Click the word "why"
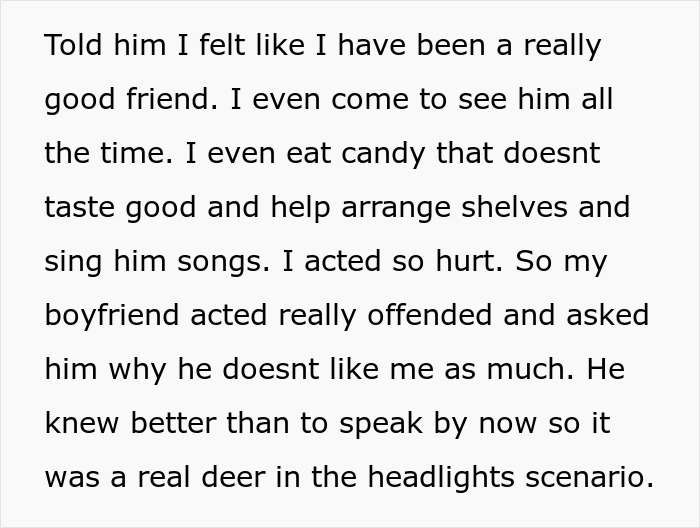 (x=137, y=369)
